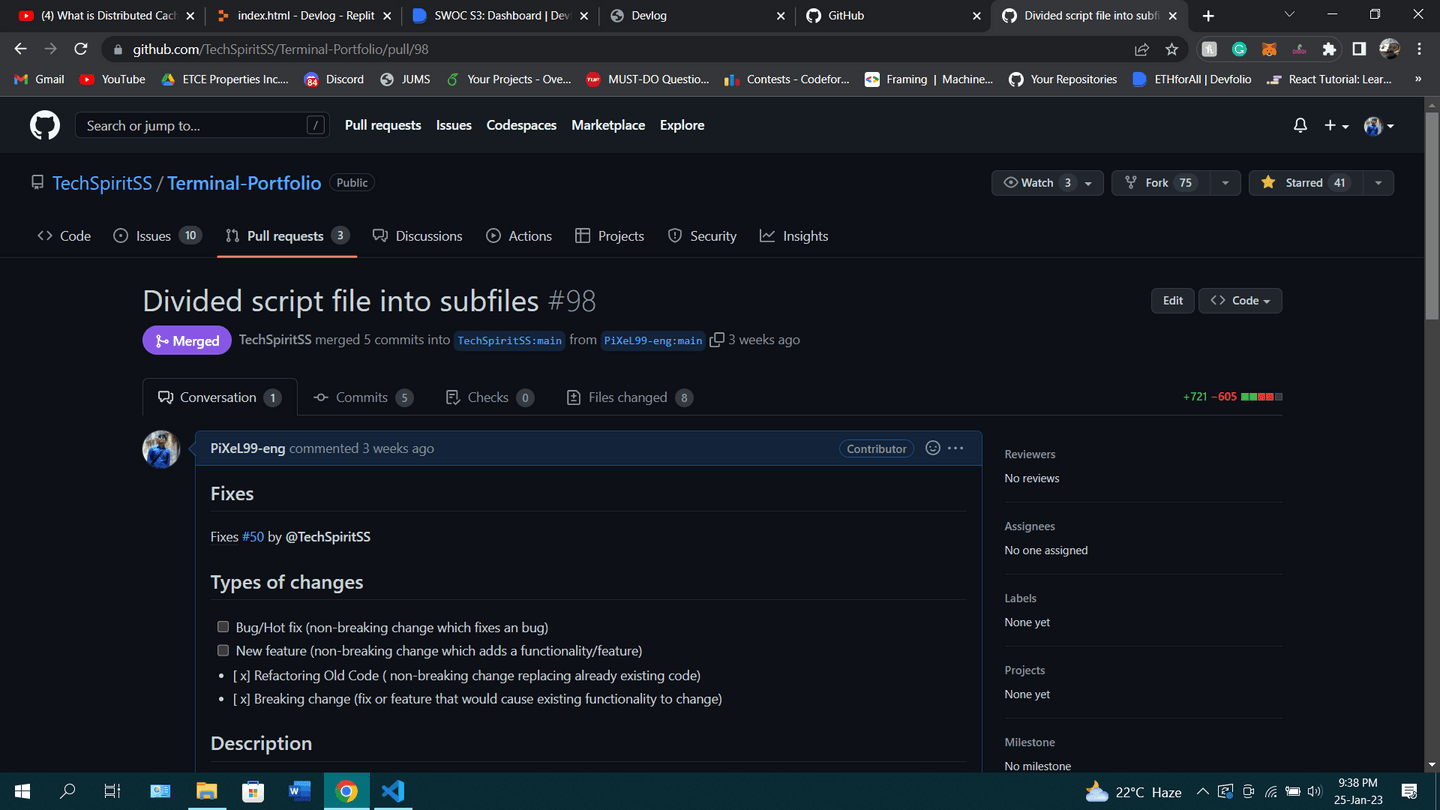Image resolution: width=1440 pixels, height=810 pixels.
Task: Switch to the Checks tab
Action: (x=488, y=397)
